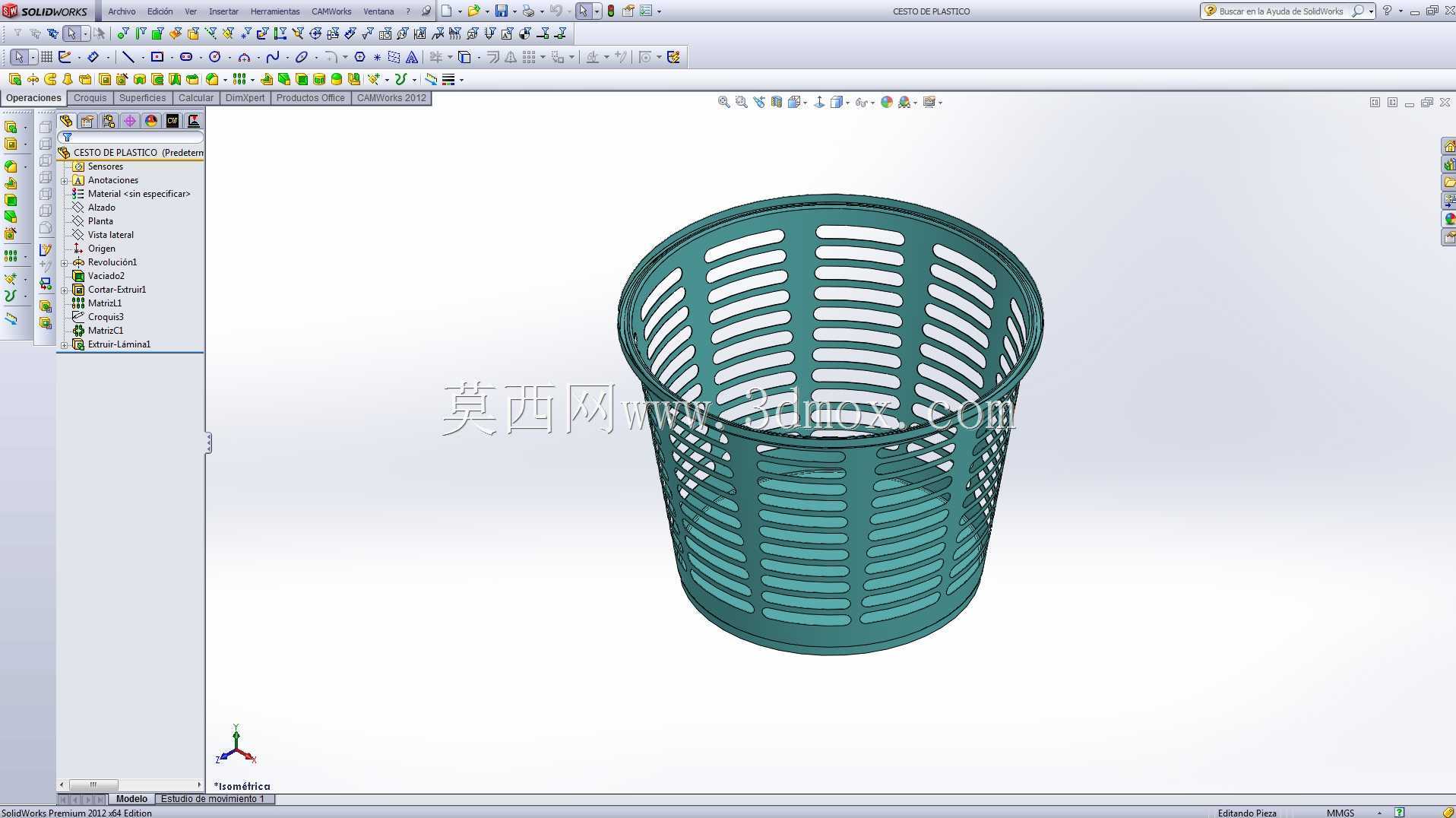Open the DimXpertManager tab icon

click(x=130, y=121)
